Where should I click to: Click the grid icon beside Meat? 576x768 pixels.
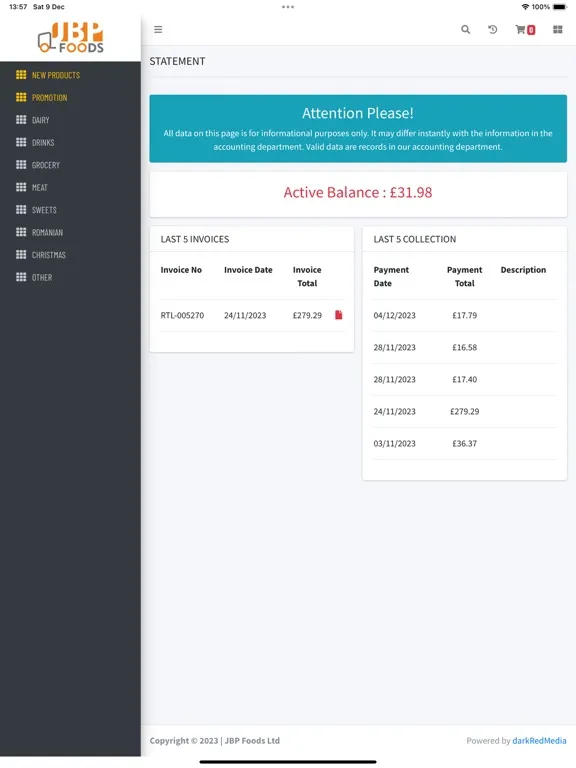point(21,187)
